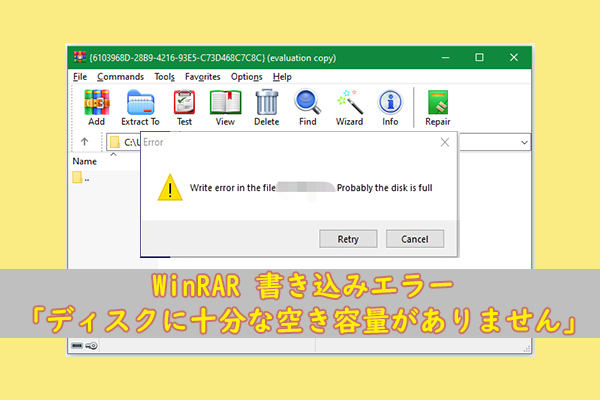
Task: Open the View file tool
Action: pyautogui.click(x=225, y=108)
